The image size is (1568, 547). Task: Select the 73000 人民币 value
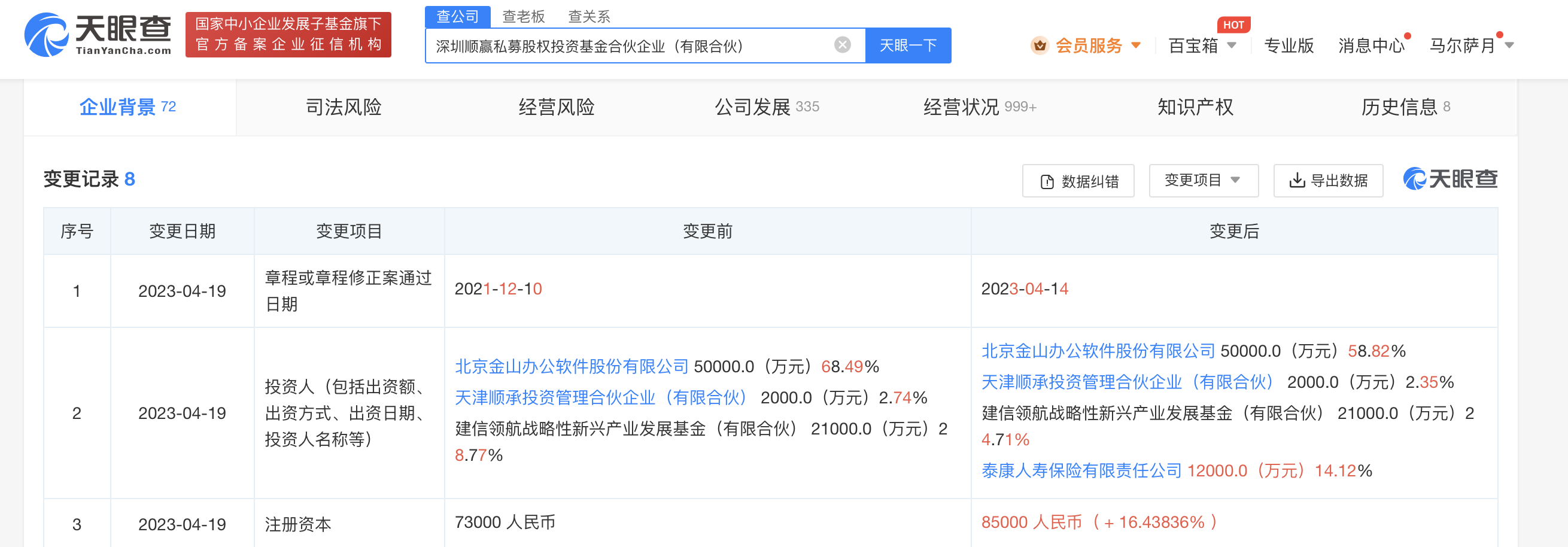pos(505,522)
